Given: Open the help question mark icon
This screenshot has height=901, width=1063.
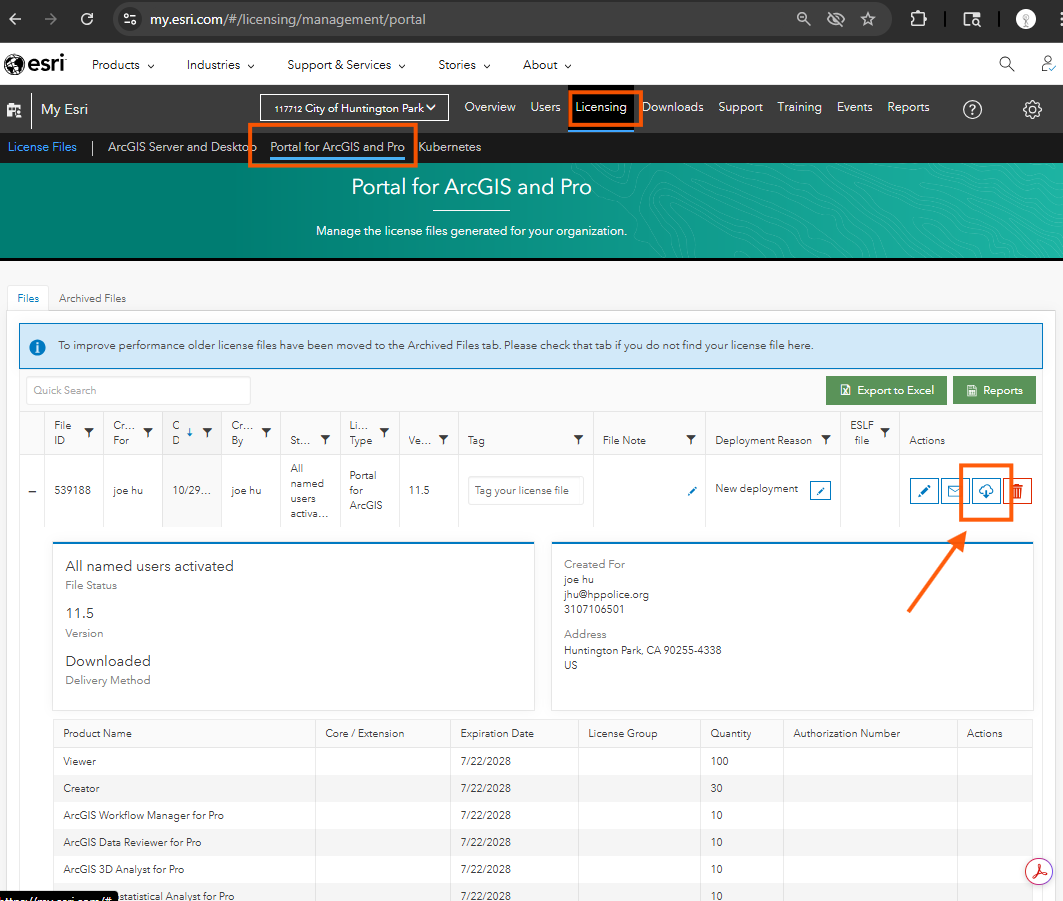Looking at the screenshot, I should pos(972,109).
